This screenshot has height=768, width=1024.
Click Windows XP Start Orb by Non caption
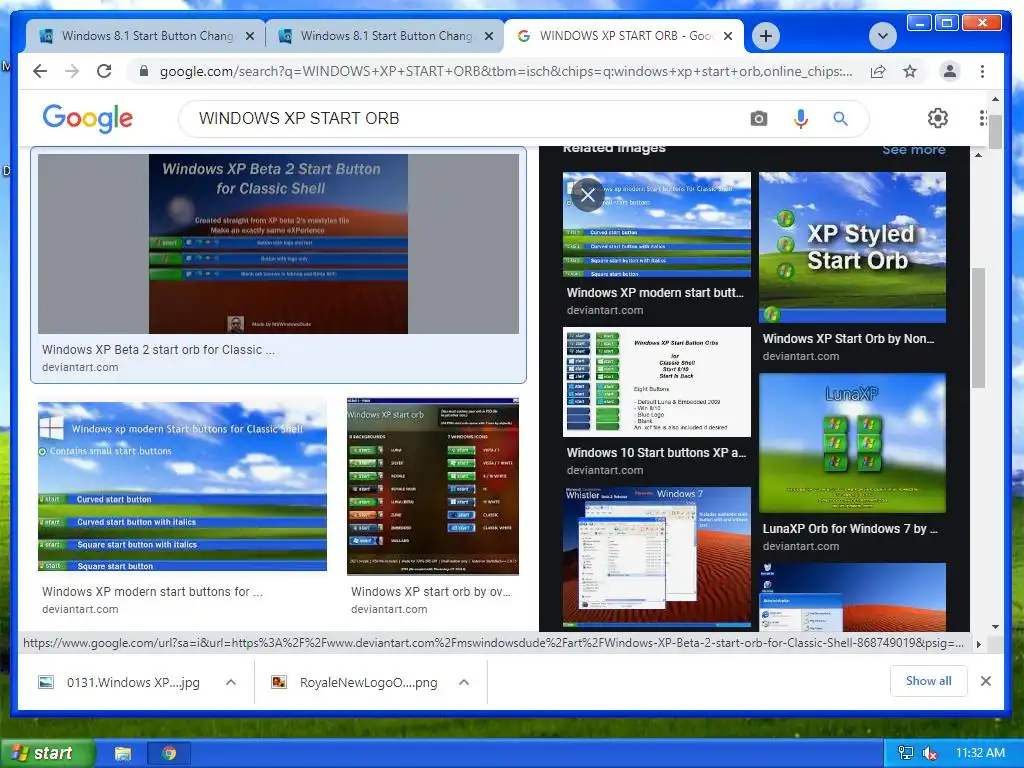coord(848,338)
